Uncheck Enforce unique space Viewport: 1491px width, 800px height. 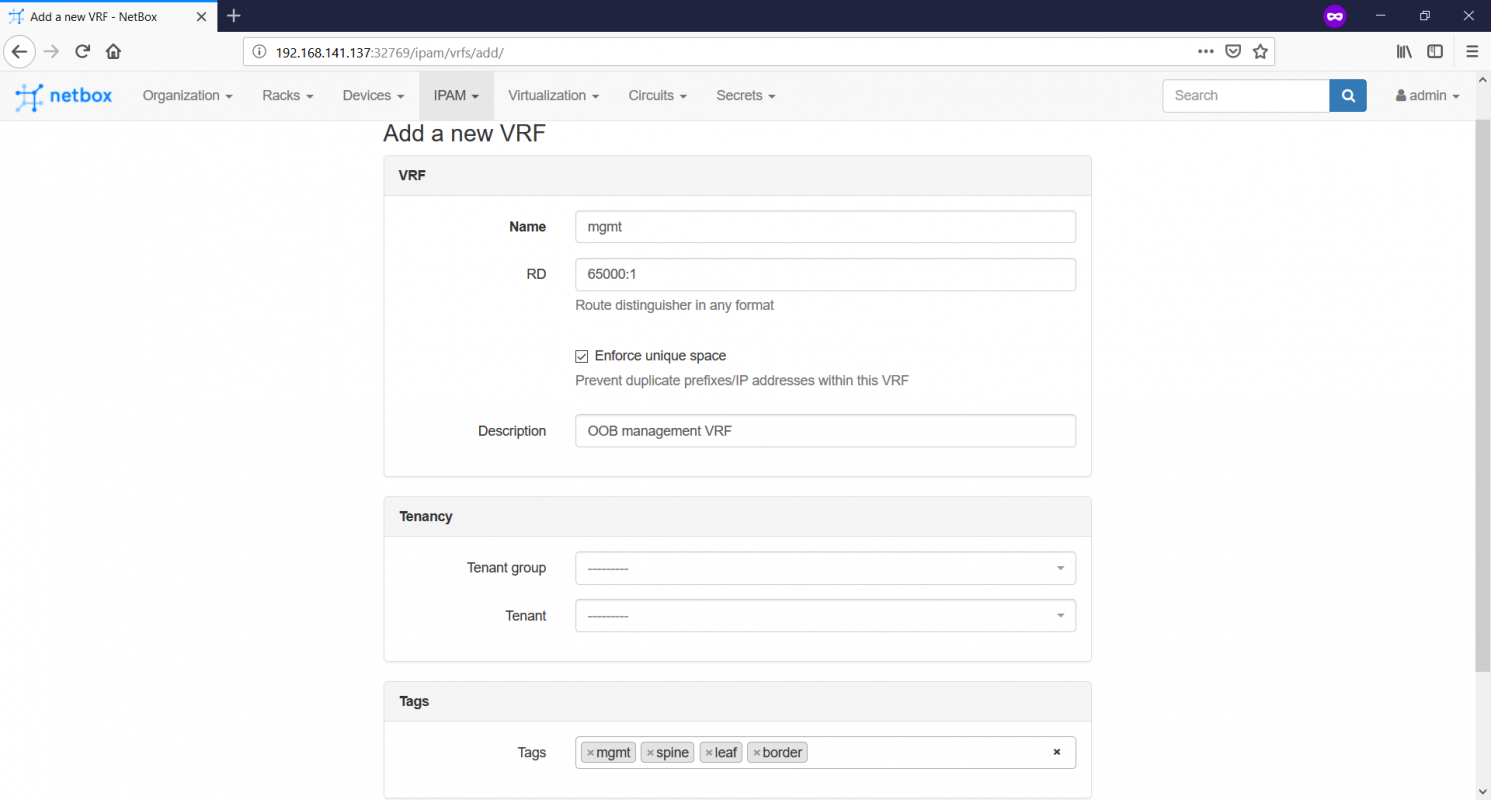tap(581, 356)
